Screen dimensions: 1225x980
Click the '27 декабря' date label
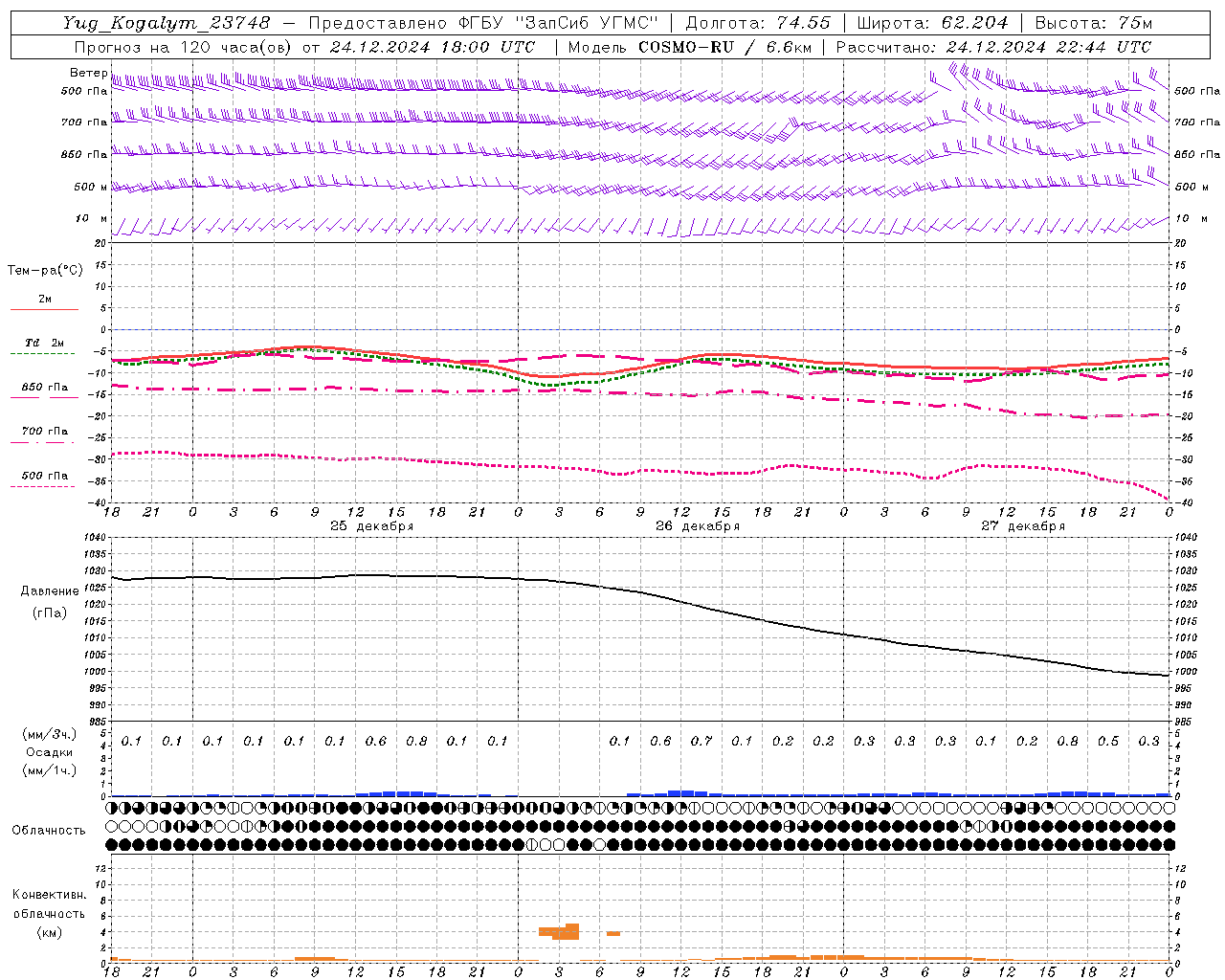1023,526
